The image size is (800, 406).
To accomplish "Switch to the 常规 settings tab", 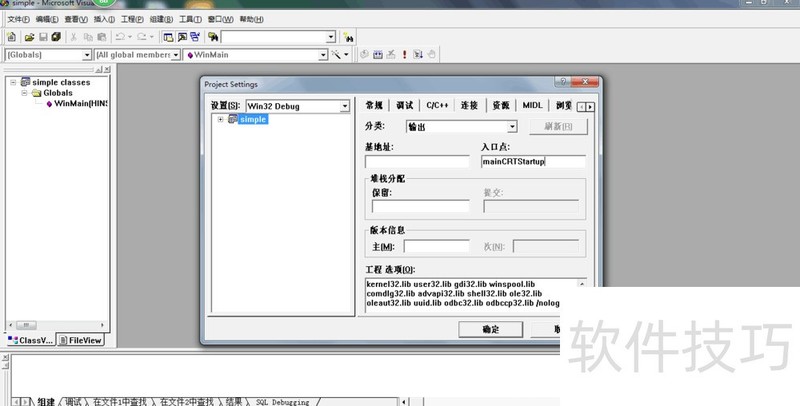I will tap(374, 105).
